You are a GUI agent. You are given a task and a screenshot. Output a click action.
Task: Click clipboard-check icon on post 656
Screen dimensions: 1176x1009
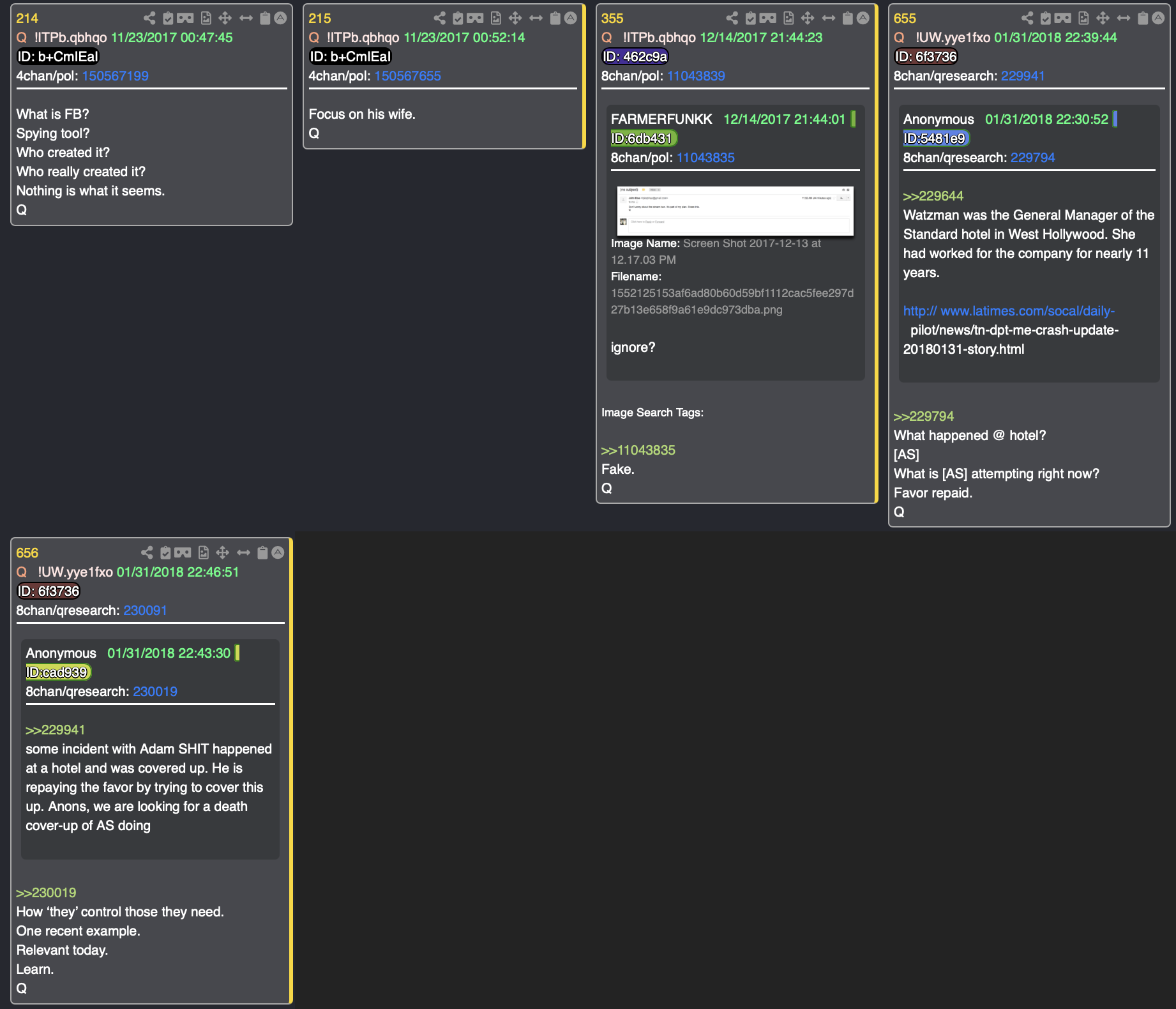click(165, 552)
